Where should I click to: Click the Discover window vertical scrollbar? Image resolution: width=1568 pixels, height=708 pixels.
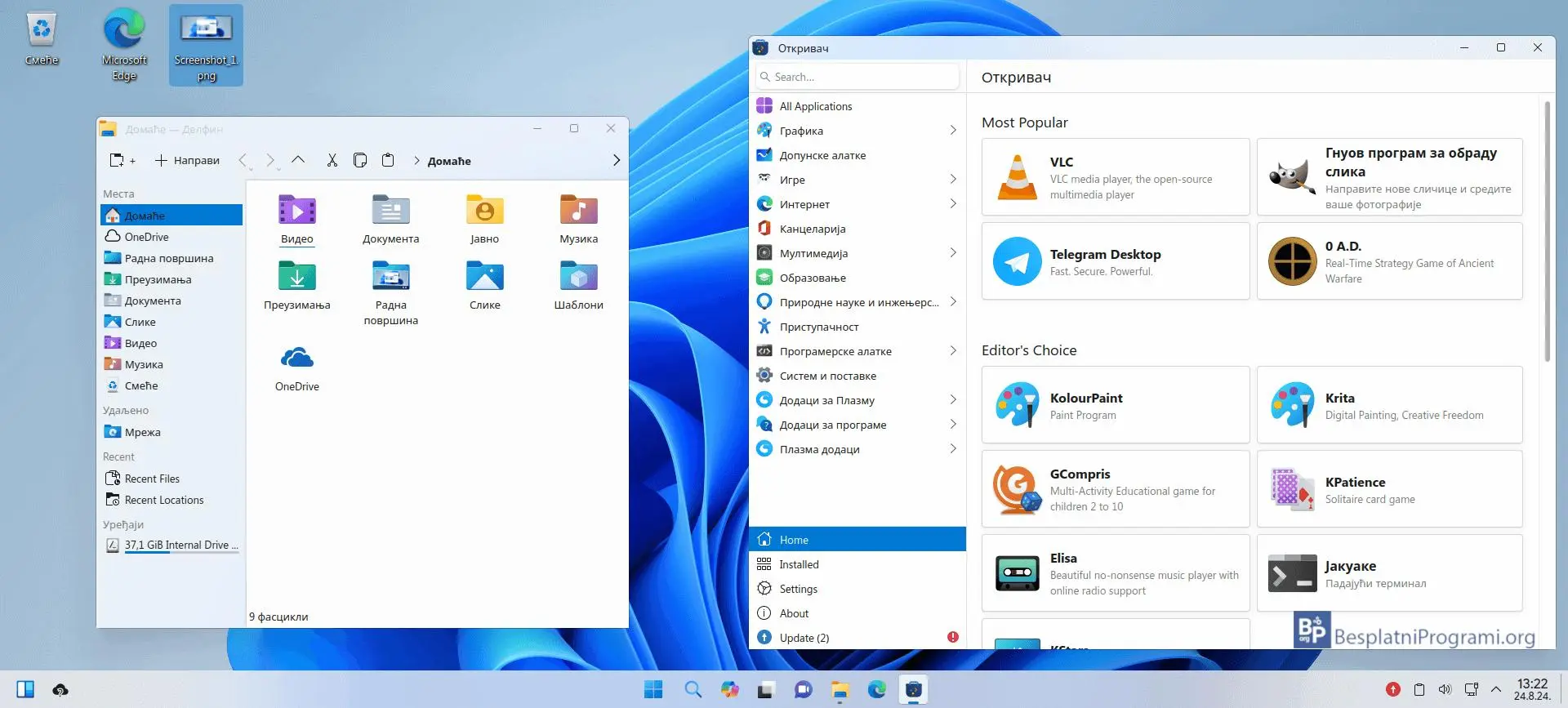pyautogui.click(x=1547, y=231)
